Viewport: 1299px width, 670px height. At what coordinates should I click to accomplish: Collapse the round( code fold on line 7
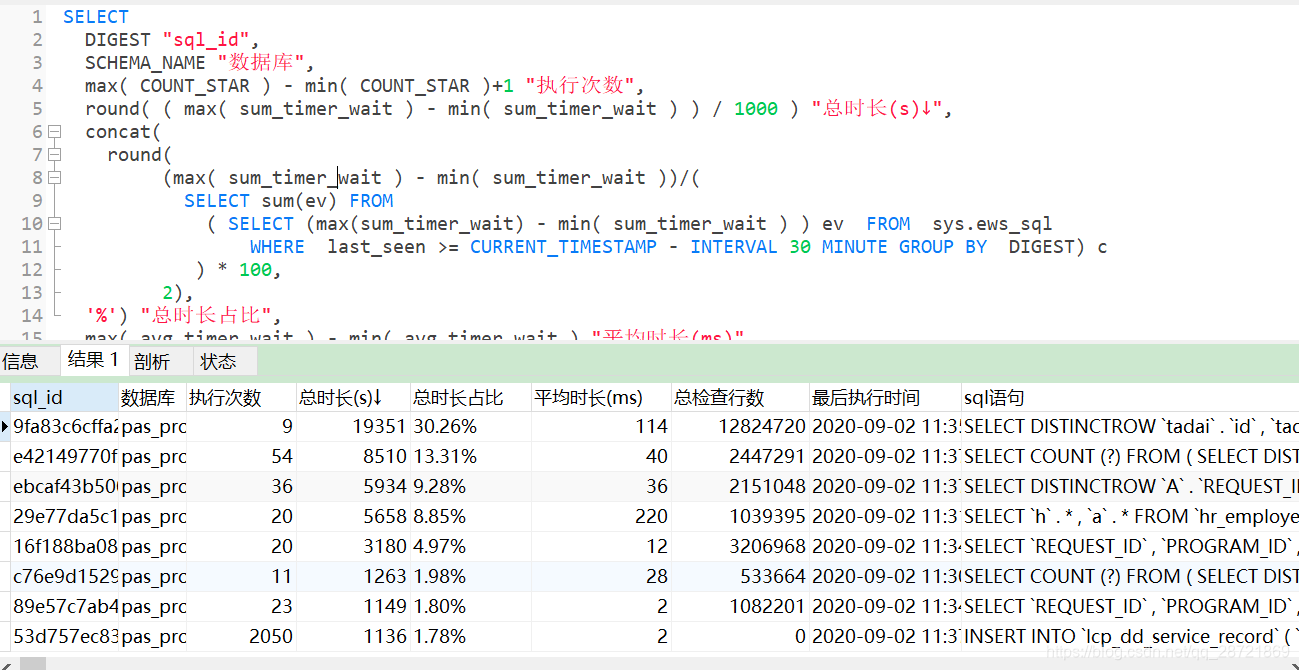tap(55, 155)
